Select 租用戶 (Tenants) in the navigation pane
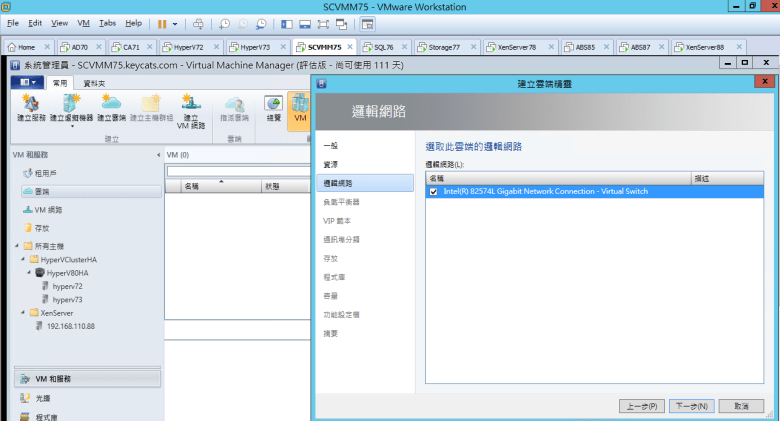The height and width of the screenshot is (421, 780). 46,174
